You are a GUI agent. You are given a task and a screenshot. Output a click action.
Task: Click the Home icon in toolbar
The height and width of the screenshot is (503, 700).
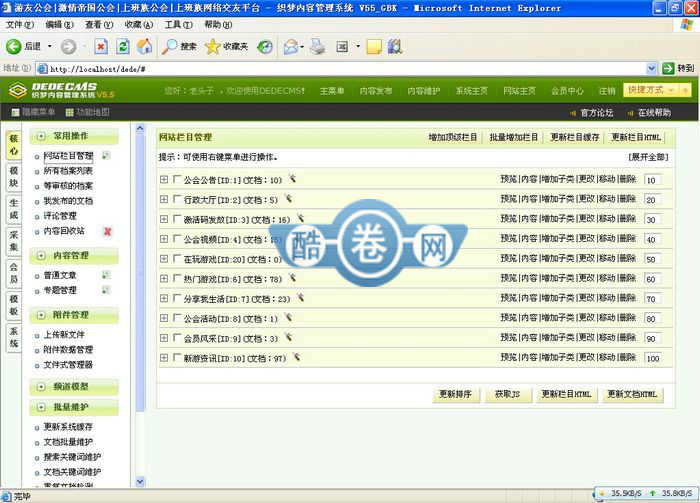pyautogui.click(x=144, y=46)
